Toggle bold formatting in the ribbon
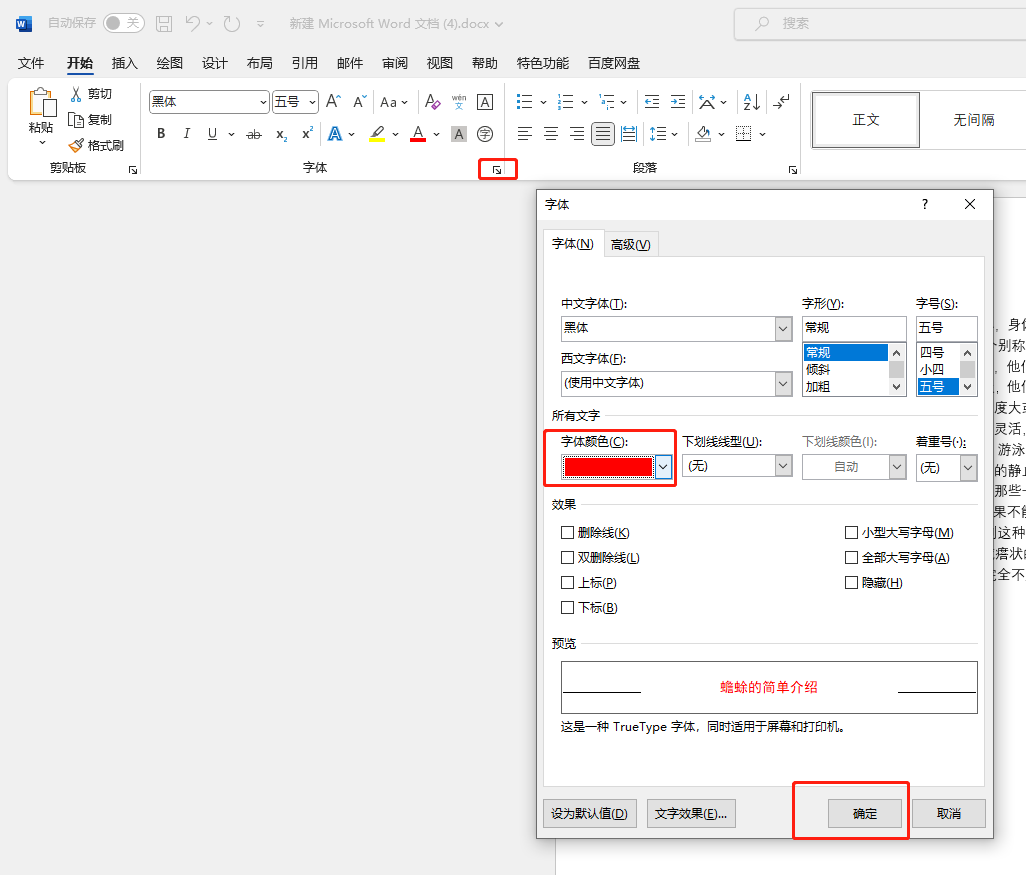The width and height of the screenshot is (1026, 875). [161, 133]
